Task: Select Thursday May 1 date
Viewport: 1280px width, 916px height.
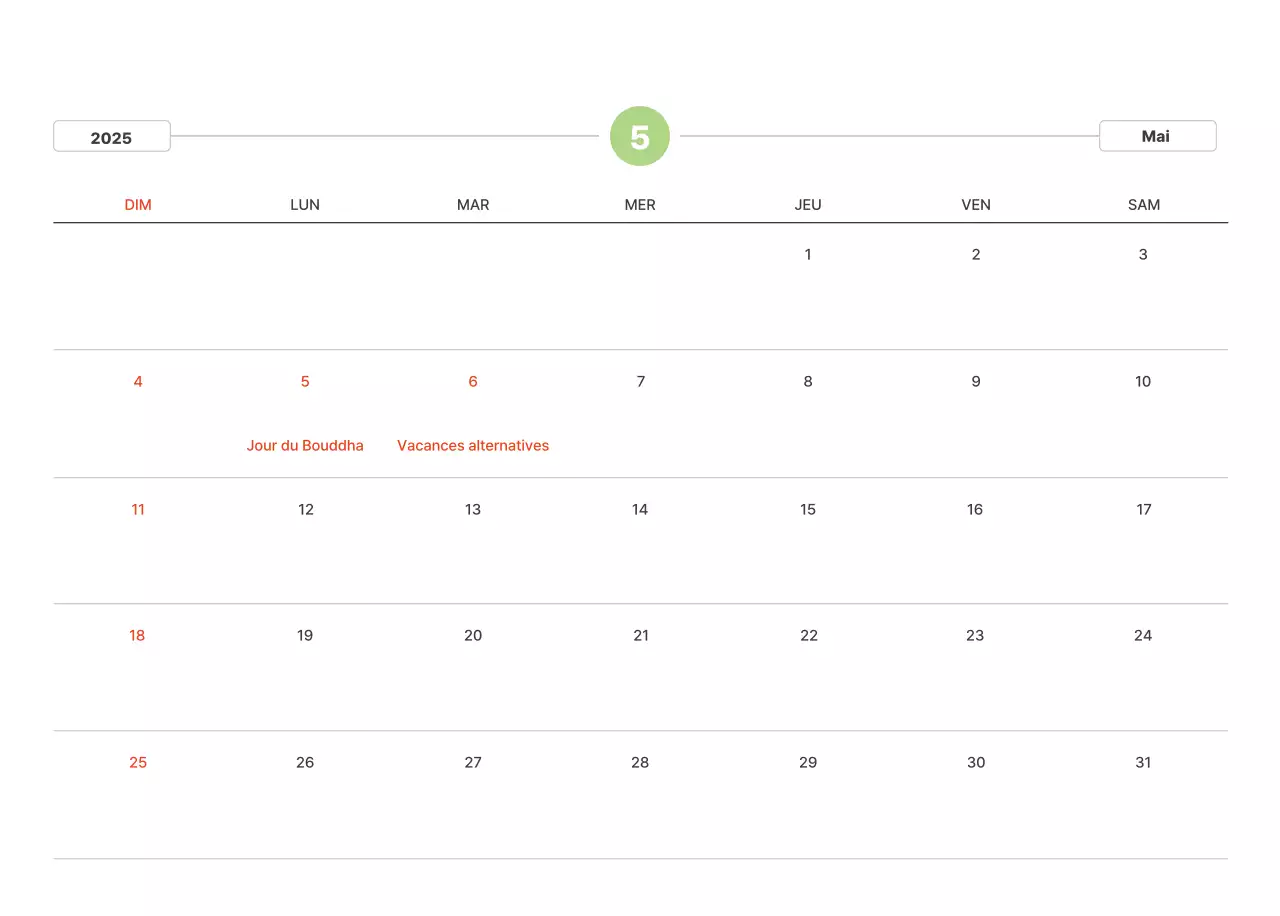Action: coord(808,255)
